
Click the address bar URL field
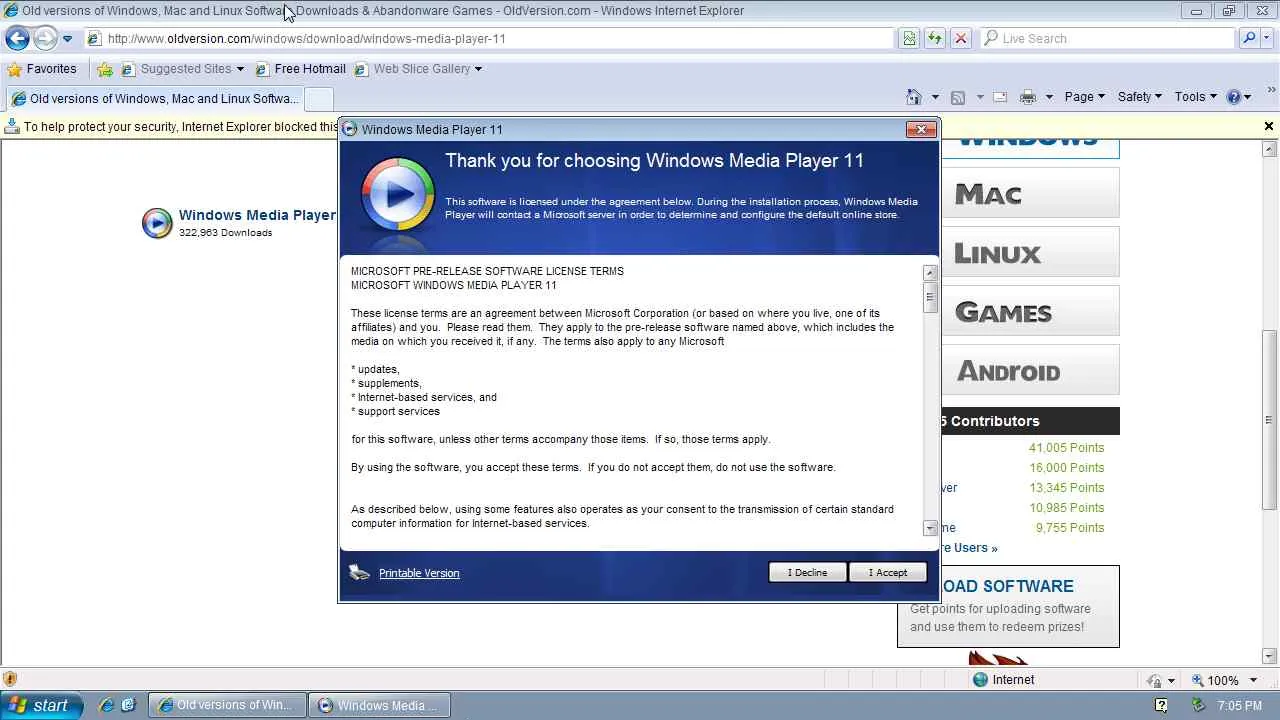490,39
